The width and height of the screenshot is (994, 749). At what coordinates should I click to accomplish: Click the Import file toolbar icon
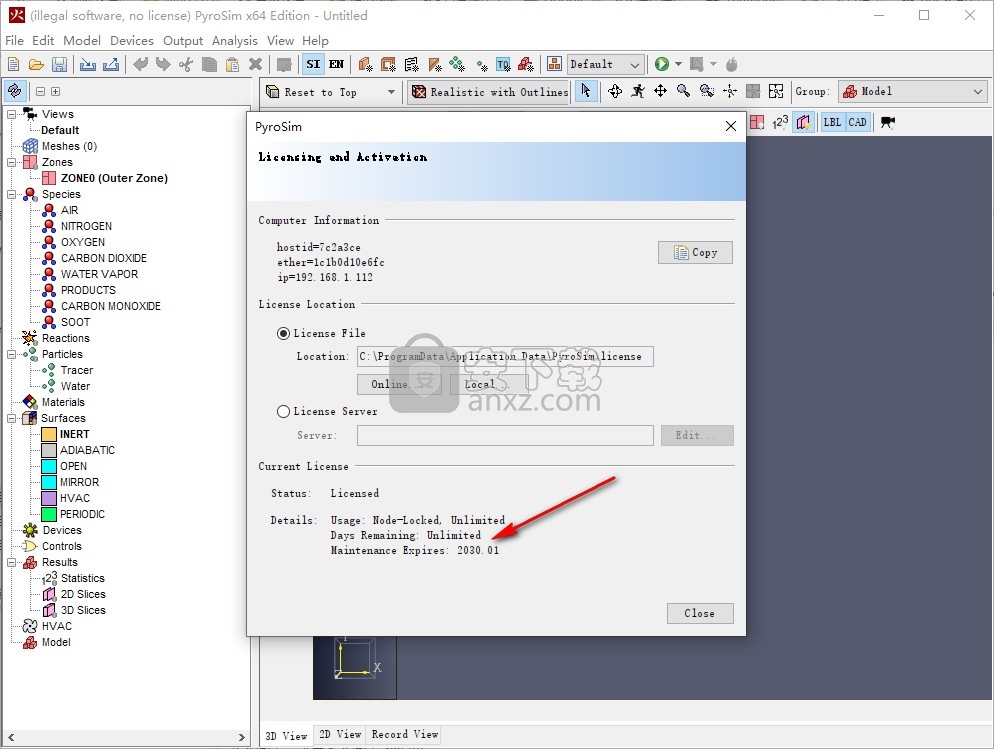click(x=87, y=64)
